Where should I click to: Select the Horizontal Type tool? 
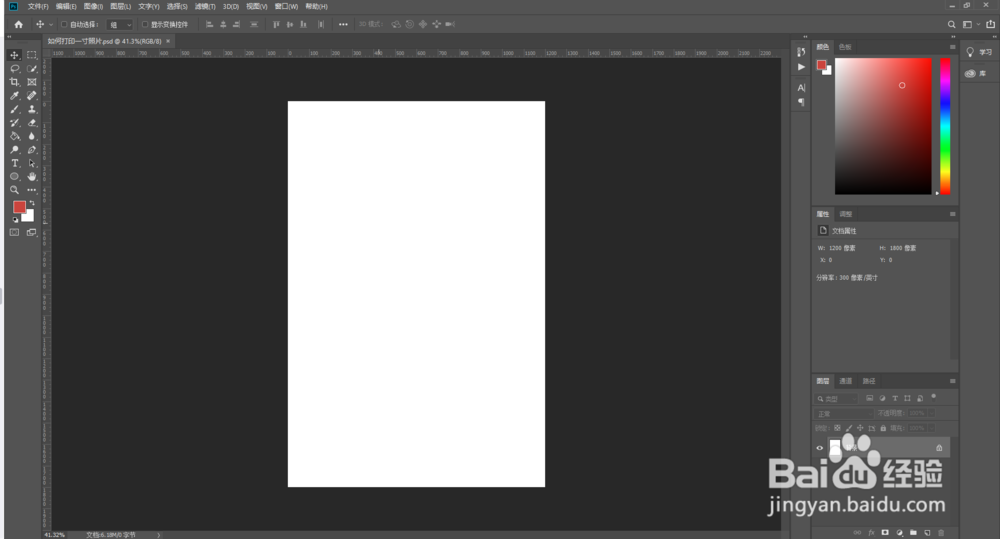point(14,163)
